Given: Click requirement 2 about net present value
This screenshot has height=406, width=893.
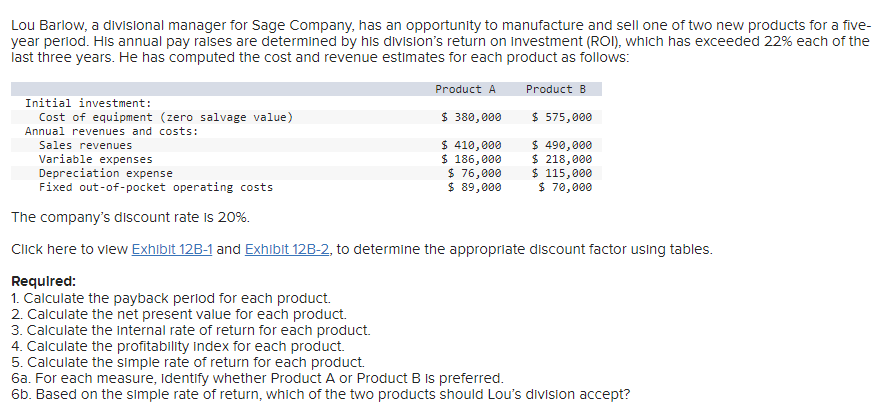Looking at the screenshot, I should 179,314.
